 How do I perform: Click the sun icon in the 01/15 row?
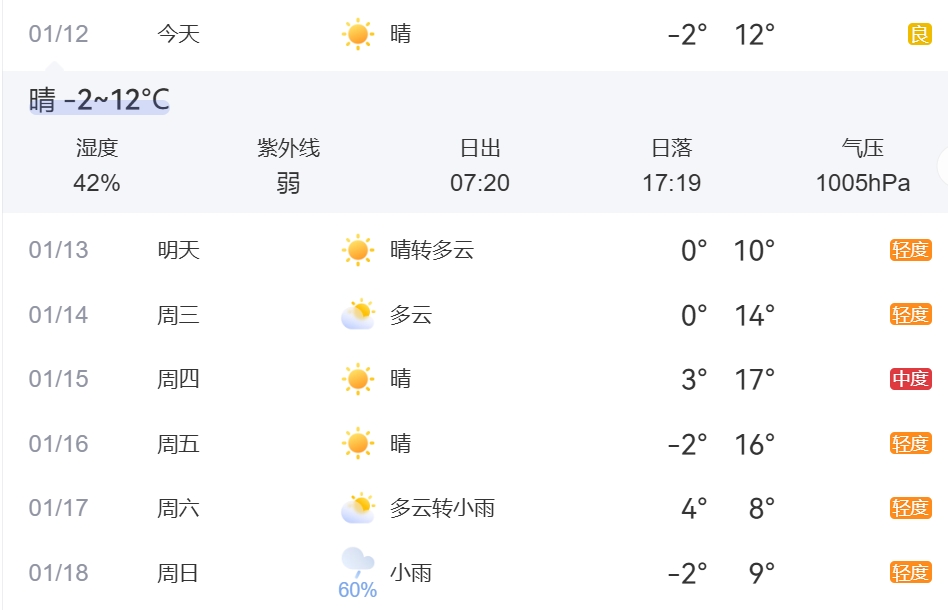[357, 379]
